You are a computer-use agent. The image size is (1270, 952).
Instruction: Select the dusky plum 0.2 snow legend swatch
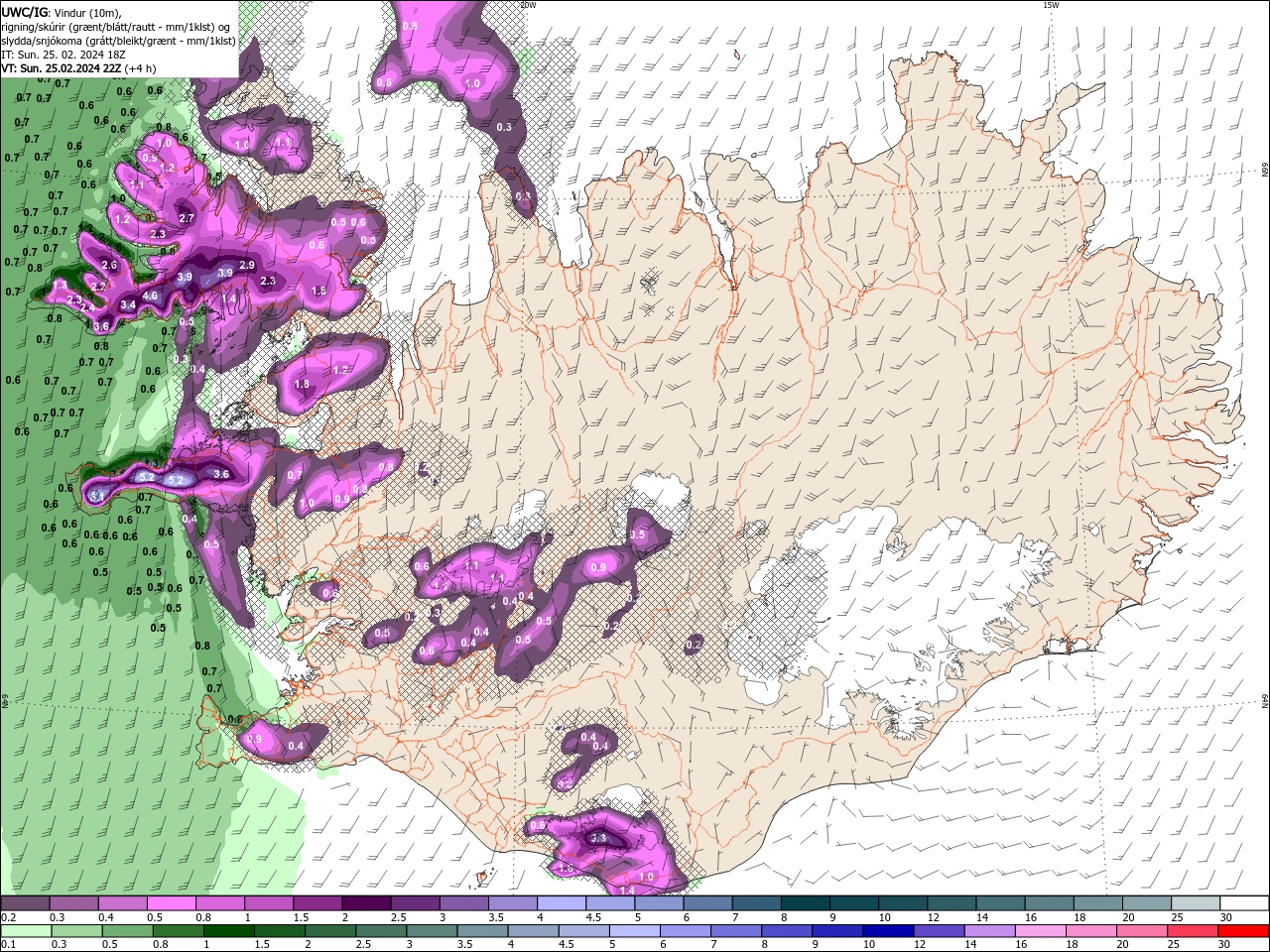25,903
